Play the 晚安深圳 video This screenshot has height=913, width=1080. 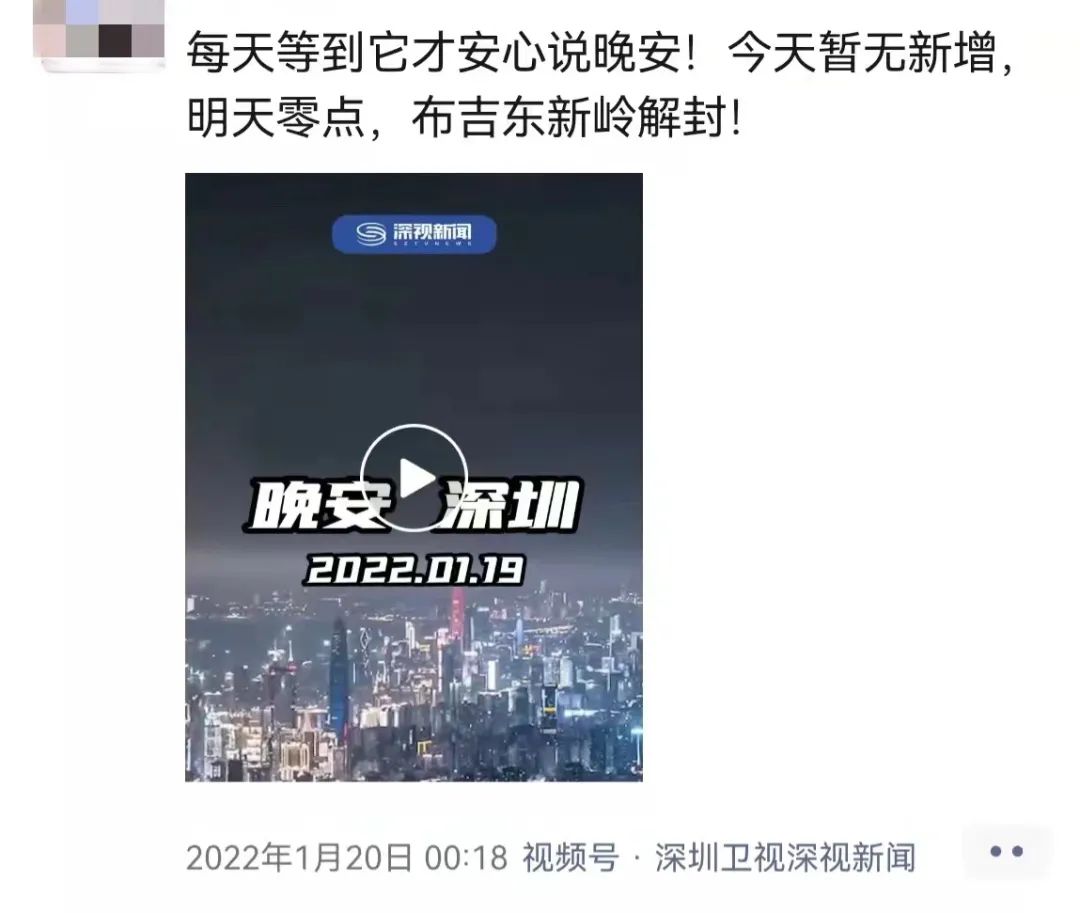414,478
